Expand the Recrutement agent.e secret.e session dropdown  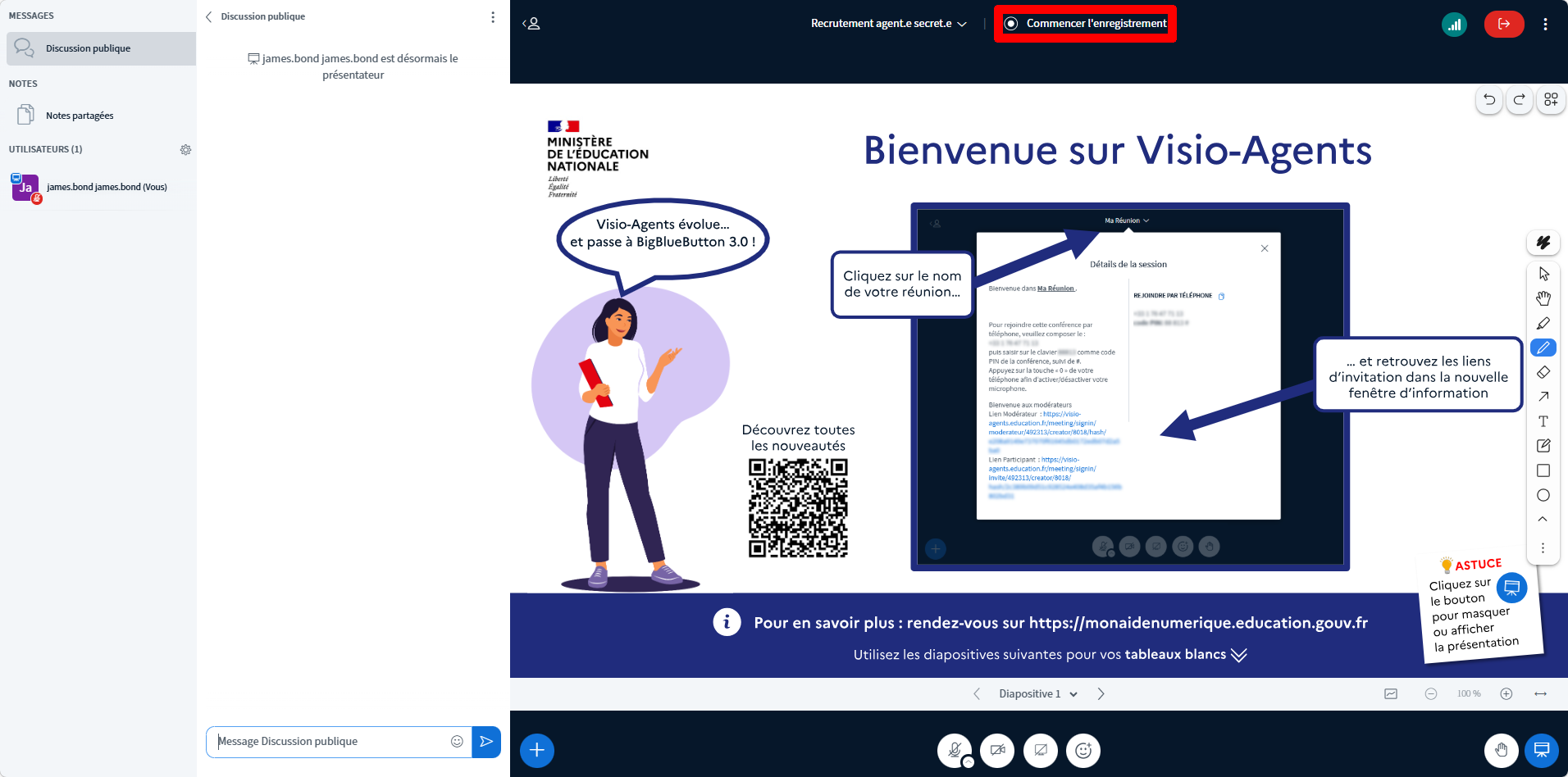tap(889, 24)
